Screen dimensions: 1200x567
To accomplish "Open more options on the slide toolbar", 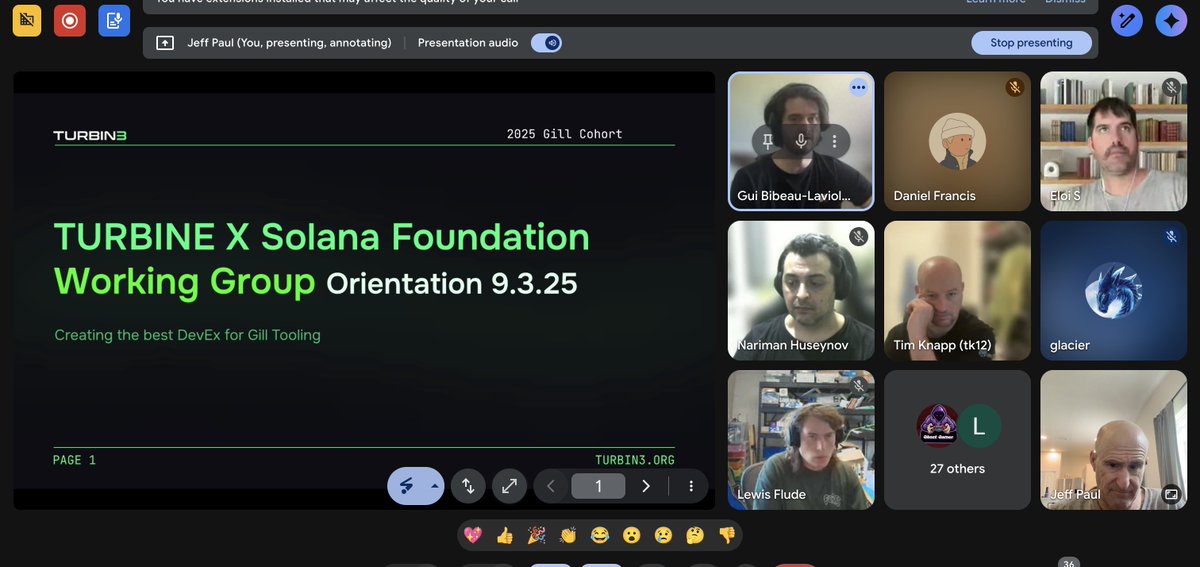I will click(690, 486).
